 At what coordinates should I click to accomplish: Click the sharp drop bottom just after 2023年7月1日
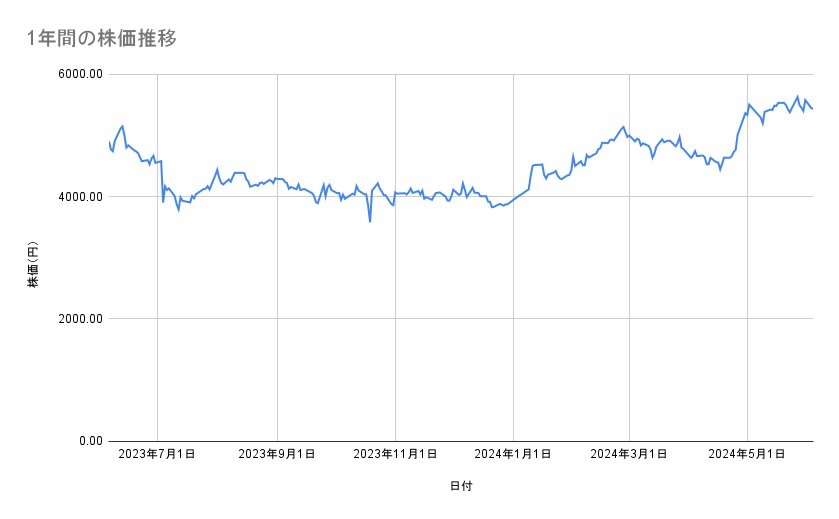[x=163, y=202]
